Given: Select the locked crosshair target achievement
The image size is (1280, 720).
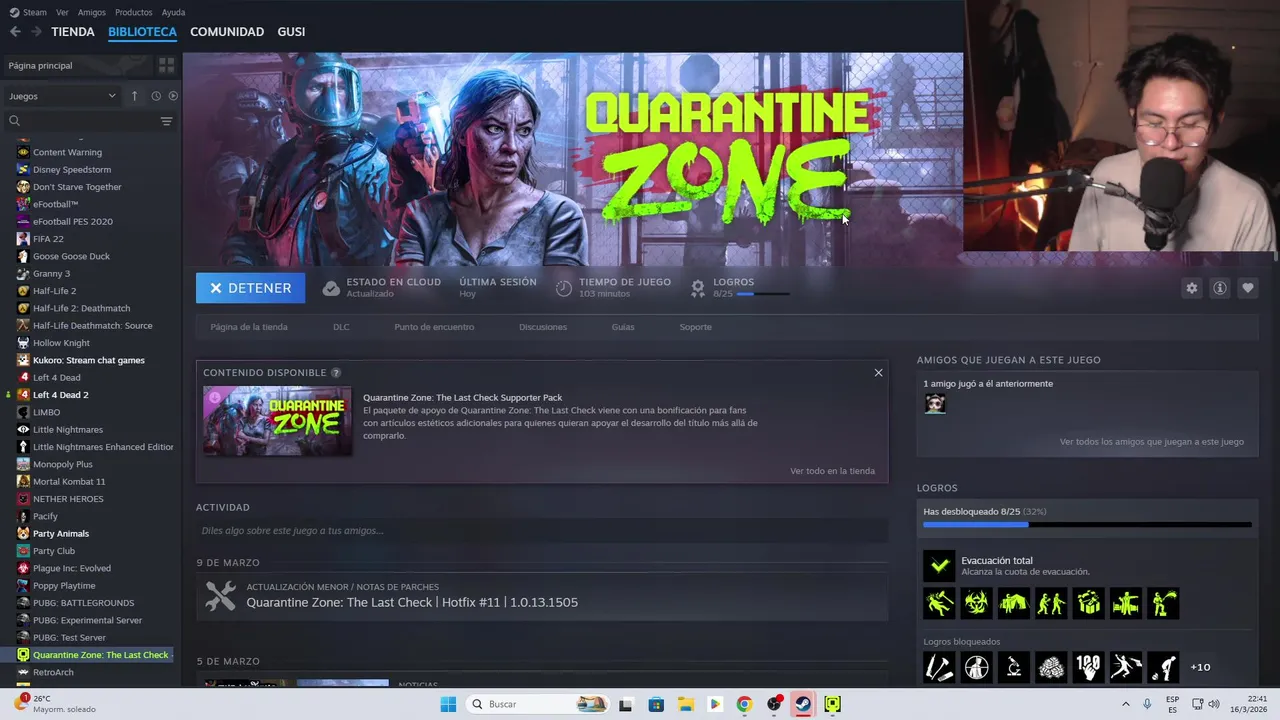Looking at the screenshot, I should pos(976,667).
